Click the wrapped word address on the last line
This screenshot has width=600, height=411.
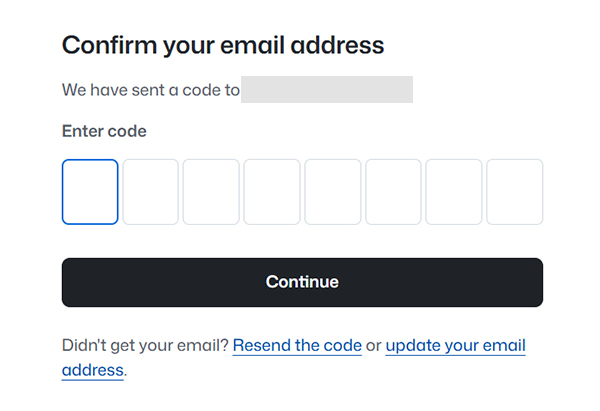coord(92,370)
